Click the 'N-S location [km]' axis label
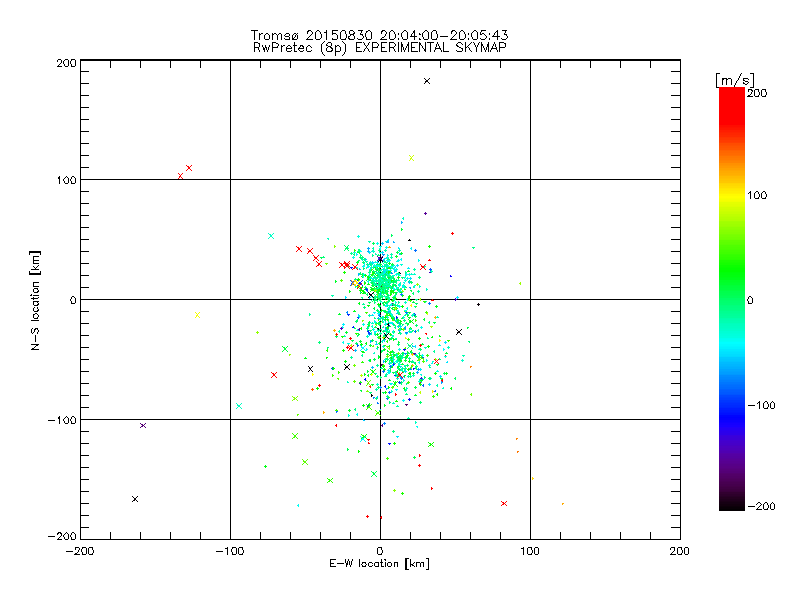Image resolution: width=800 pixels, height=600 pixels. [35, 300]
